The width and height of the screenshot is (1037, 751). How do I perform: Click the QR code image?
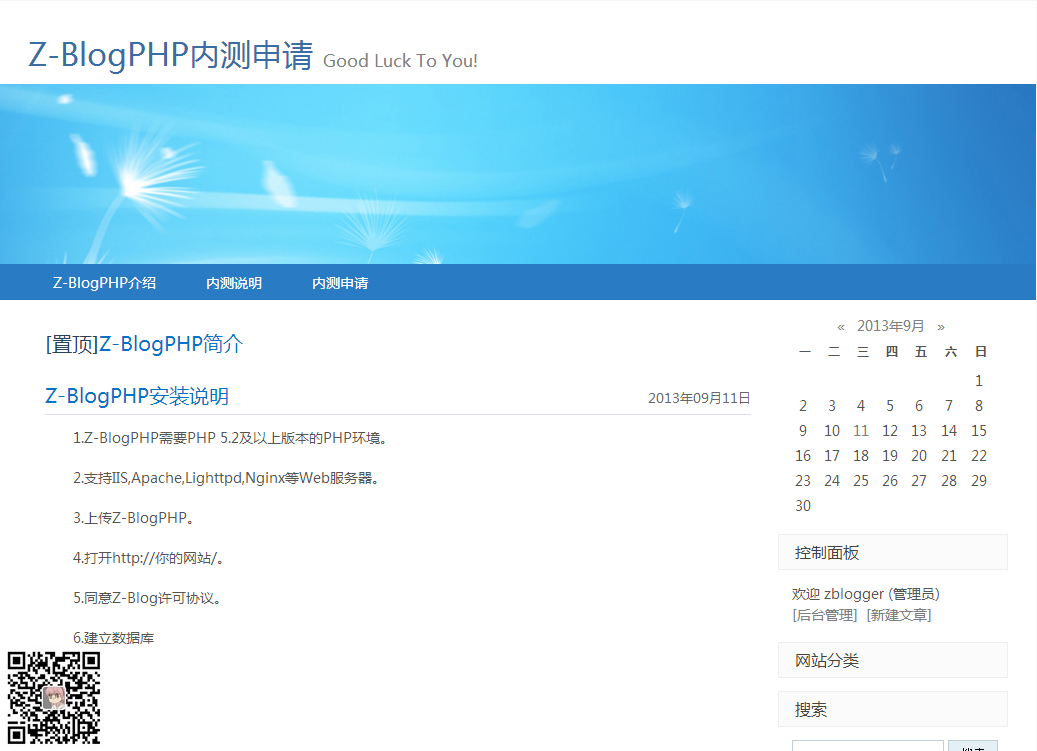tap(54, 699)
